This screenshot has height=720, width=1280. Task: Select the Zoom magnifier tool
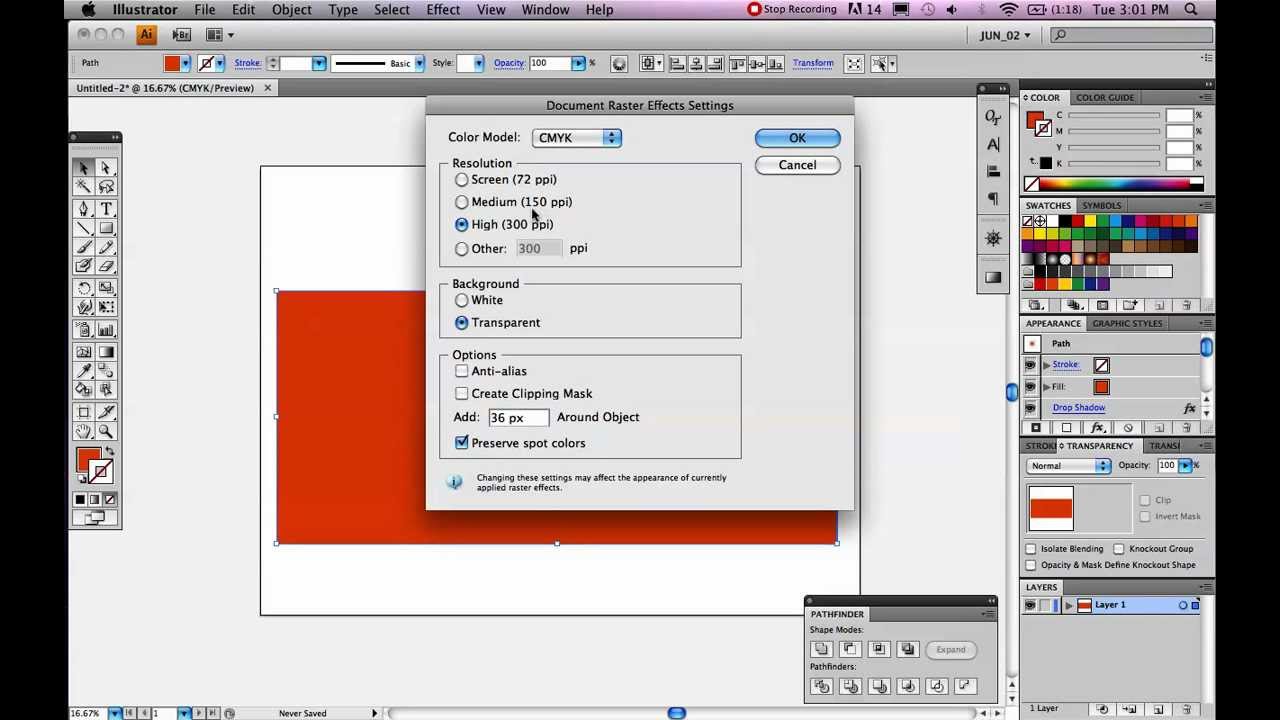(x=106, y=432)
